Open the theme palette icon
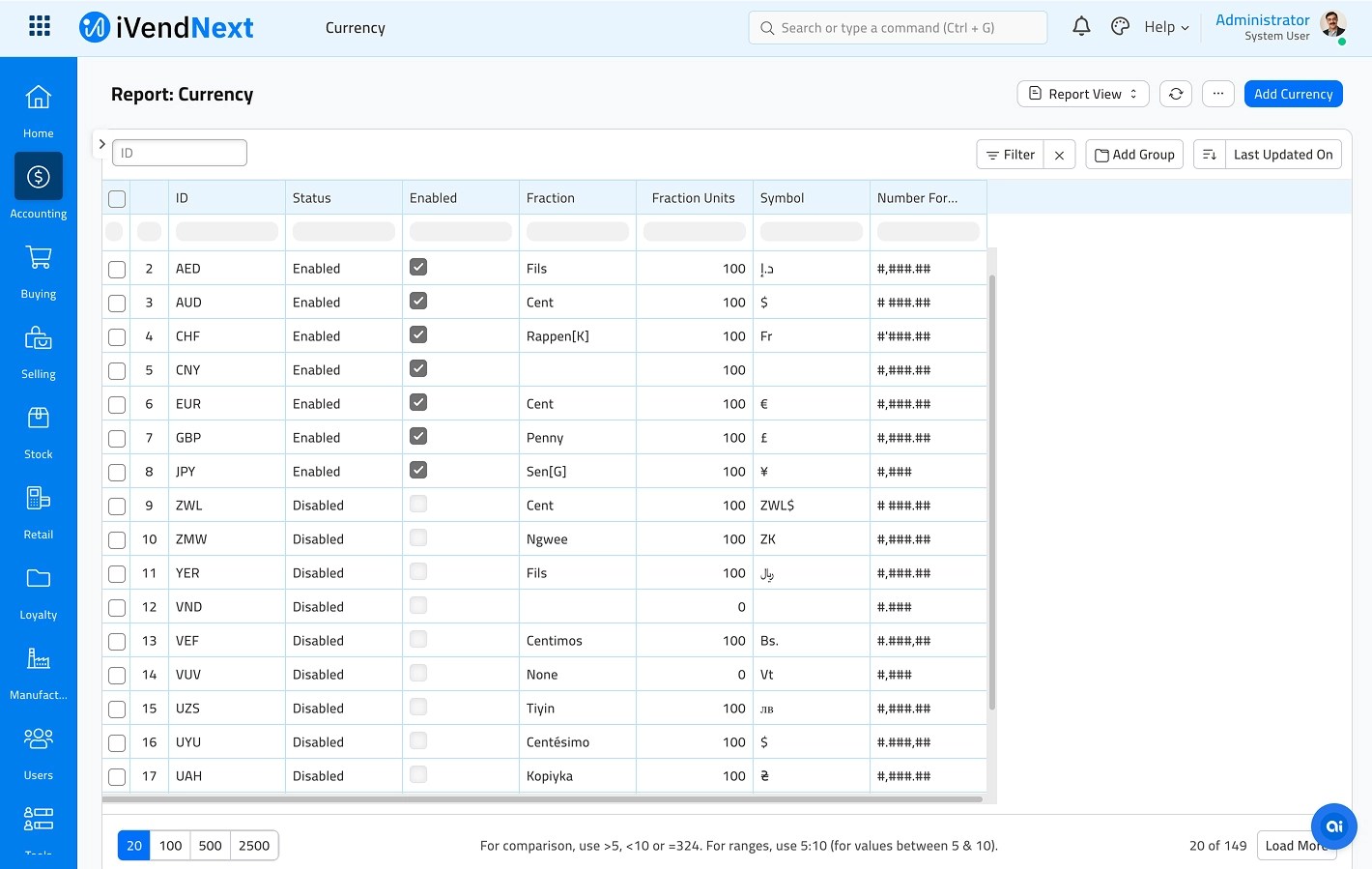Viewport: 1372px width, 869px height. click(x=1120, y=27)
